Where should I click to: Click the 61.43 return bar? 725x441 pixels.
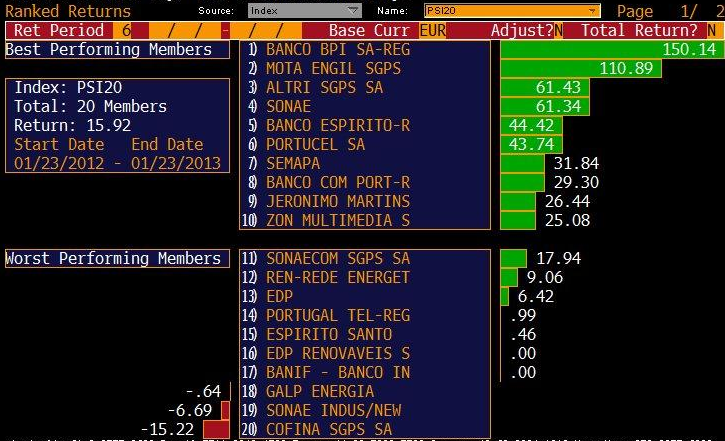tap(545, 87)
